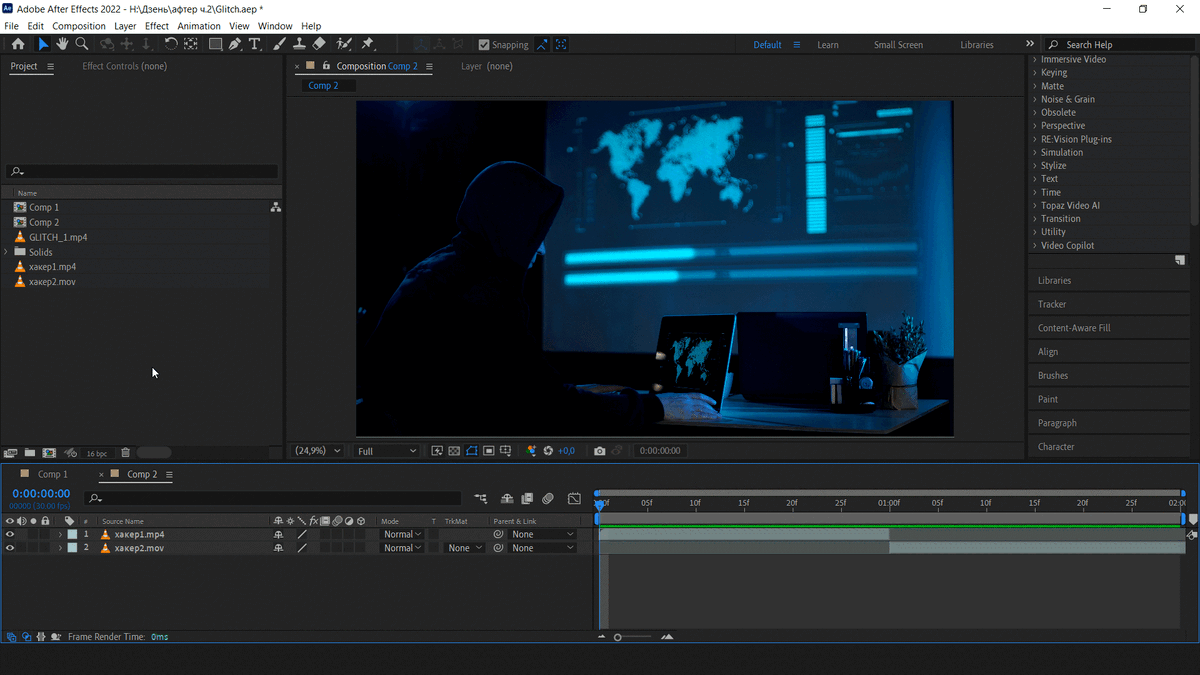Screen dimensions: 1200x675
Task: Open the Tracker panel
Action: pos(1052,304)
